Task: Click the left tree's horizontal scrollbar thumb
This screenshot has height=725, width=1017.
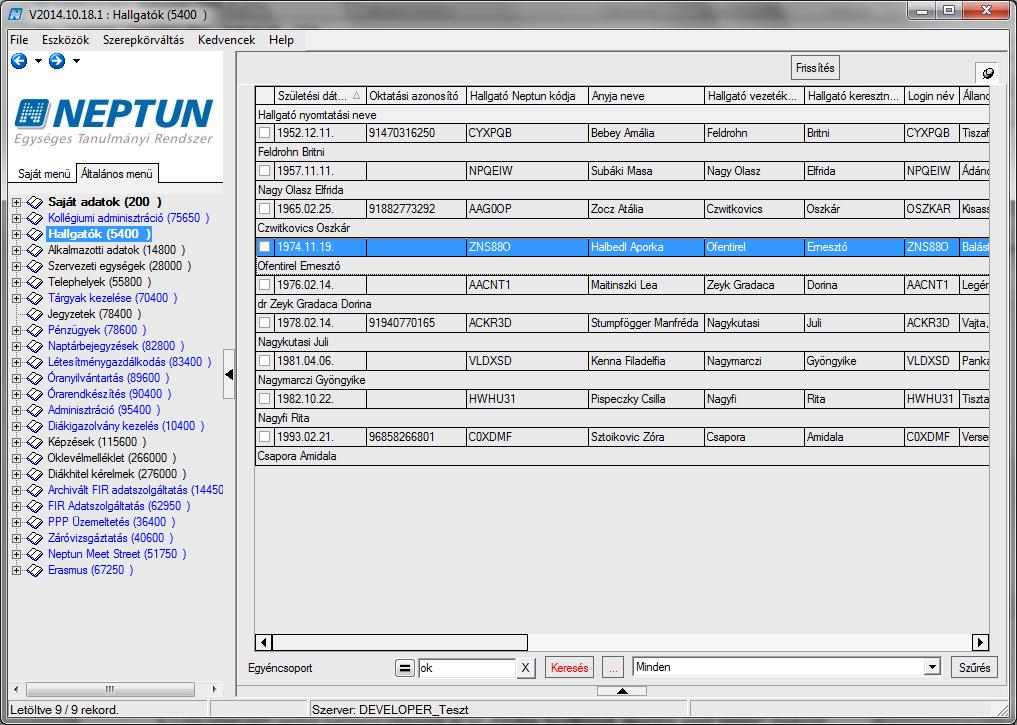Action: [x=110, y=689]
